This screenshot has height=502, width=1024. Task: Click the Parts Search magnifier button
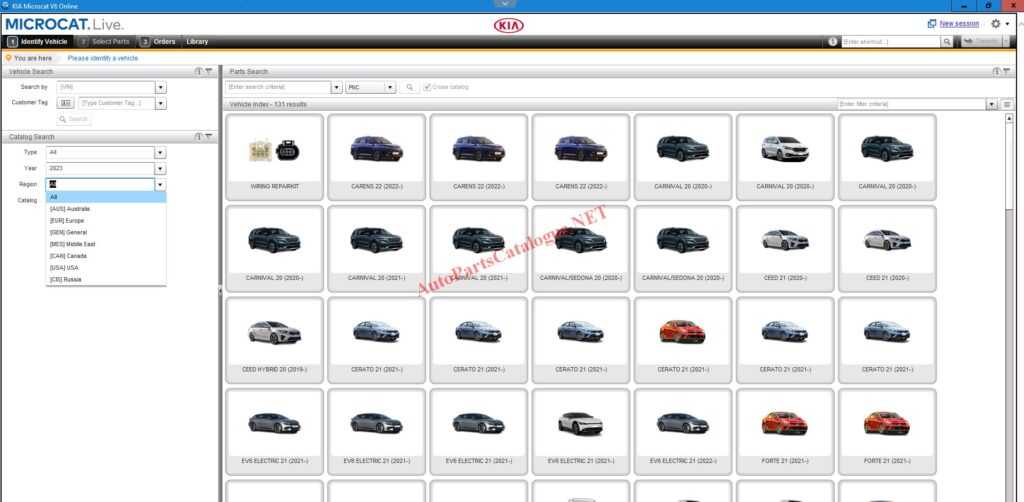click(409, 87)
